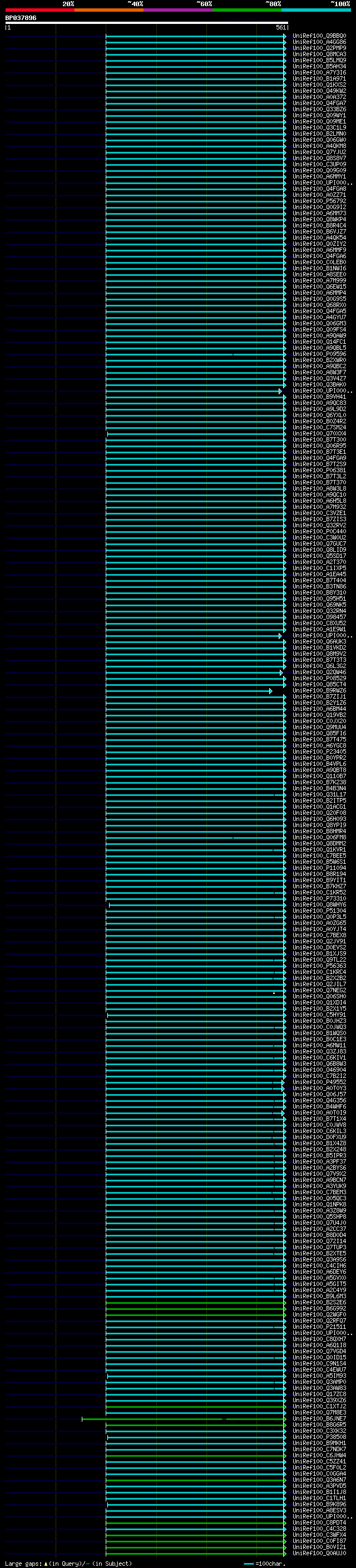356x1568 pixels.
Task: Select hit label UniRef100_Q1KXS2
Action: pos(319,85)
